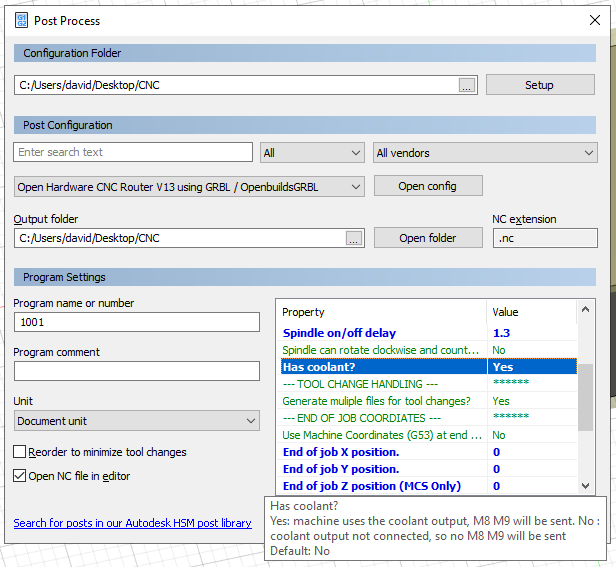
Task: Close the Post Process dialog
Action: point(594,20)
